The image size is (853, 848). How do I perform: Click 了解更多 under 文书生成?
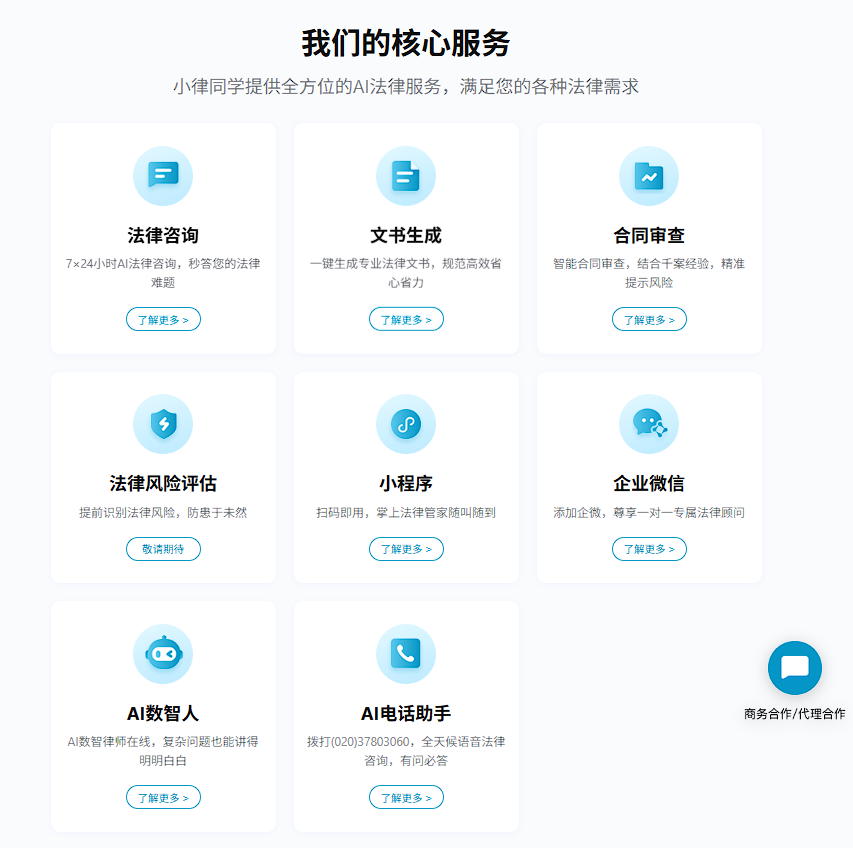tap(406, 319)
